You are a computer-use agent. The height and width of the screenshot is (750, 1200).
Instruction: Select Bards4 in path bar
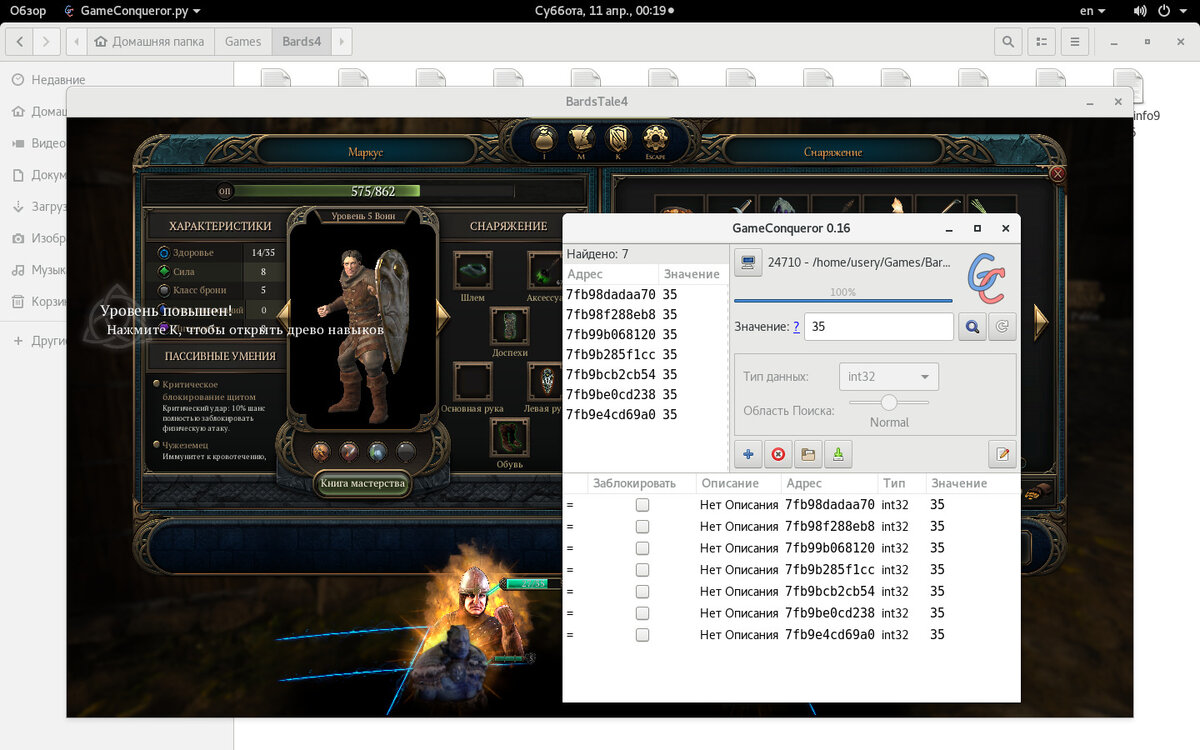click(x=301, y=42)
